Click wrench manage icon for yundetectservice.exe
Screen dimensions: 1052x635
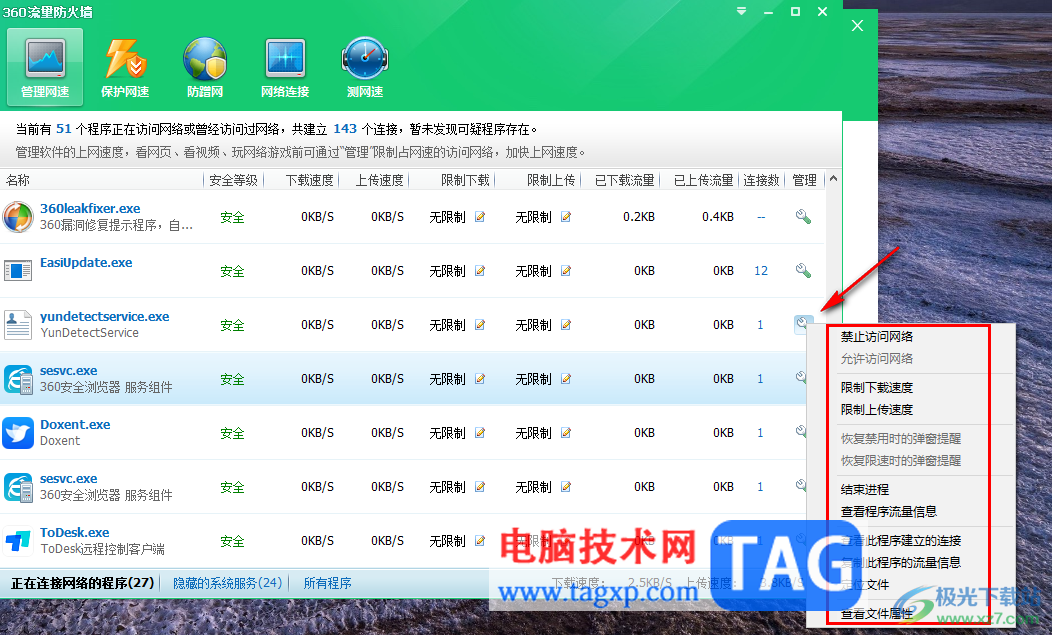pos(802,324)
